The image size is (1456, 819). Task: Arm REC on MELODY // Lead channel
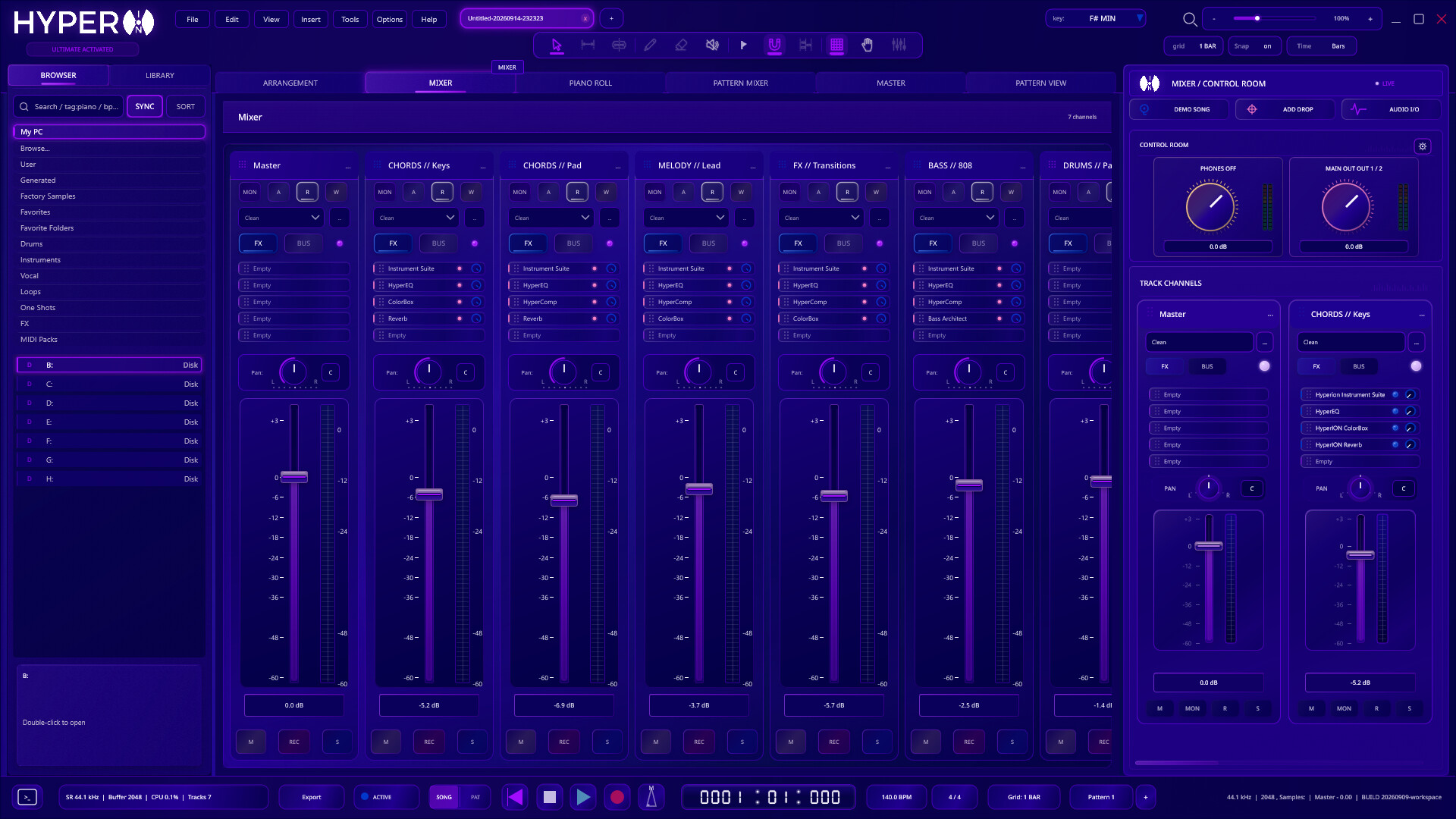coord(699,742)
